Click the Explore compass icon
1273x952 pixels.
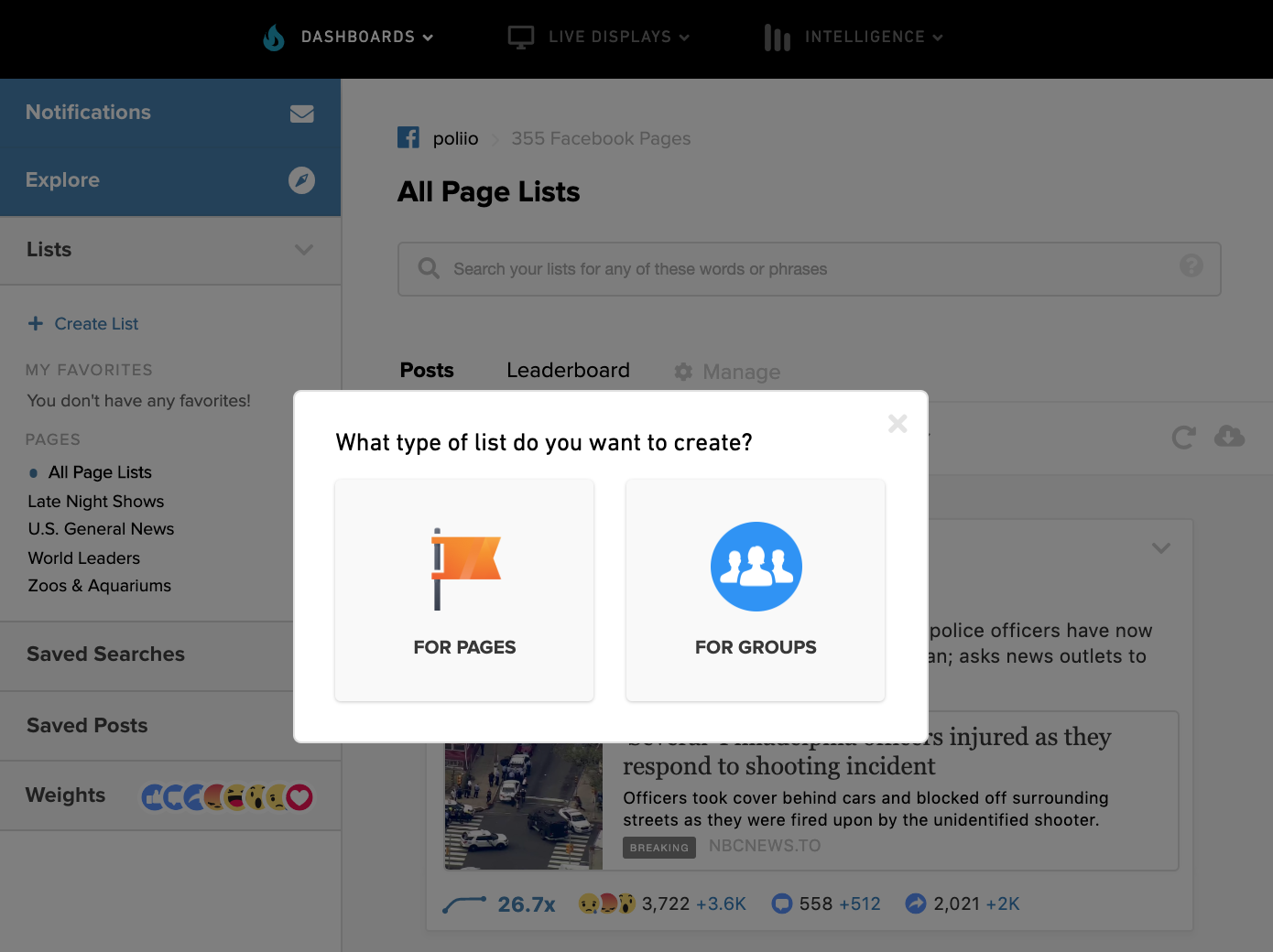[301, 180]
